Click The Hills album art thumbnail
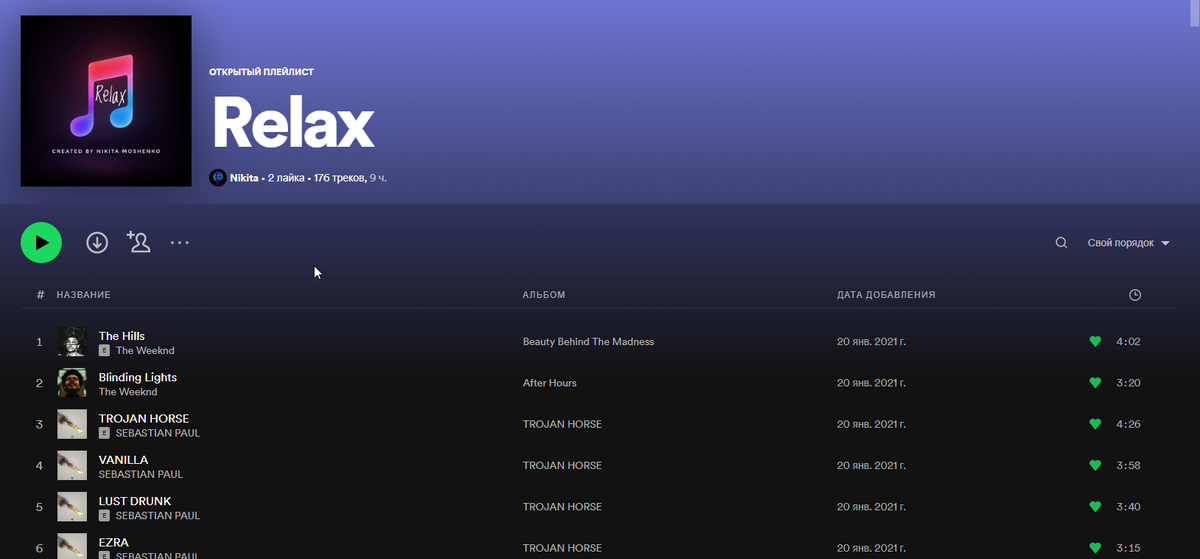This screenshot has width=1200, height=559. point(72,342)
